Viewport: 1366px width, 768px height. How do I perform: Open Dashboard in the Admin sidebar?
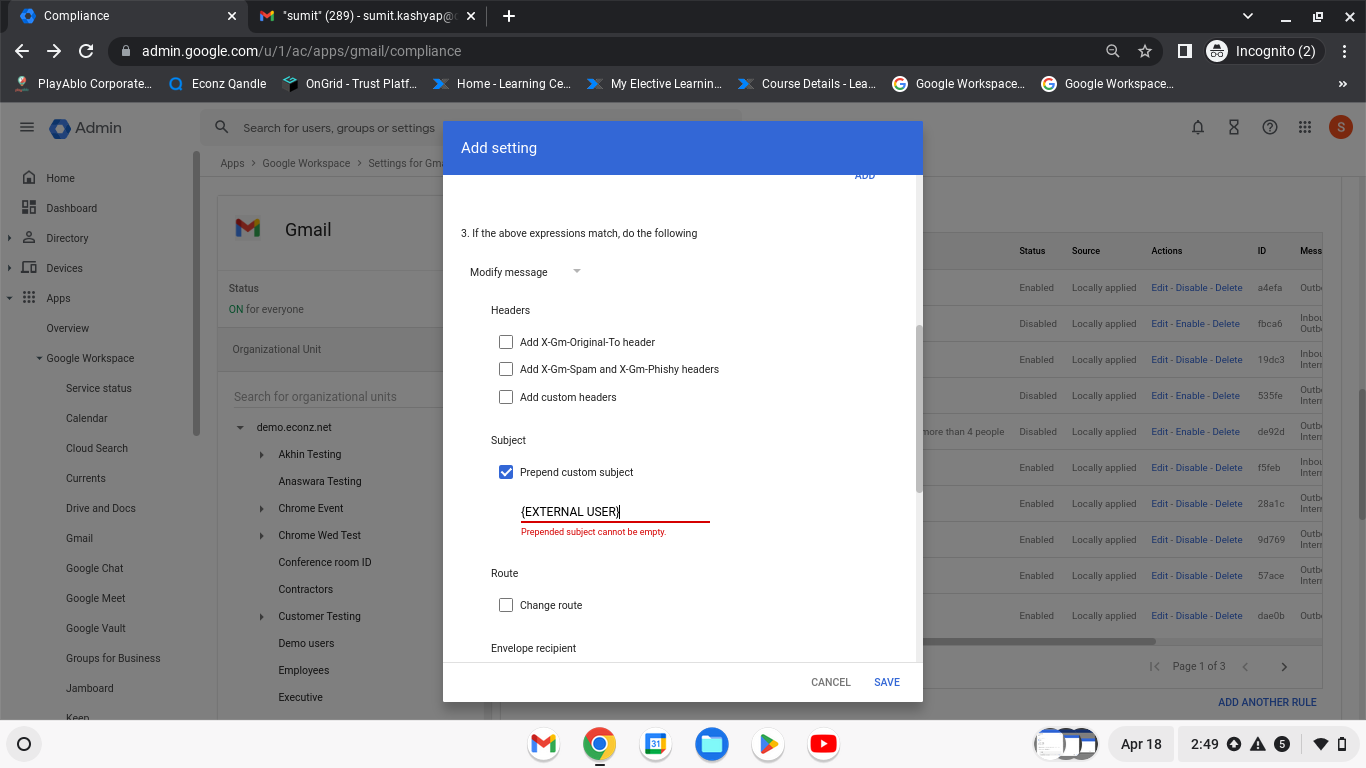pyautogui.click(x=71, y=208)
